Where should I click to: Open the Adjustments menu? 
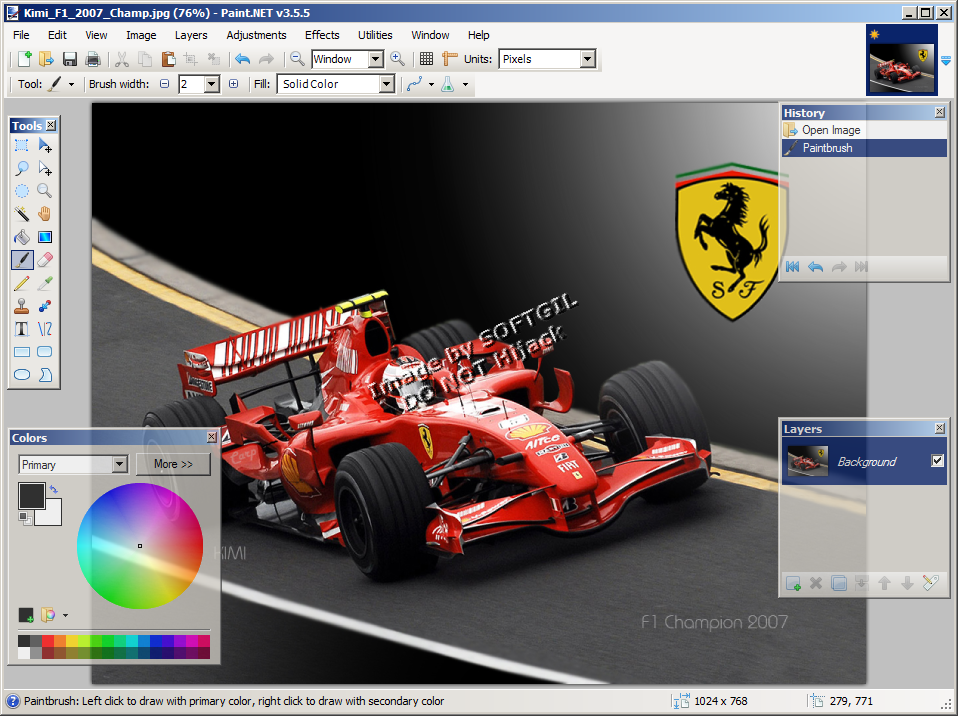[256, 35]
